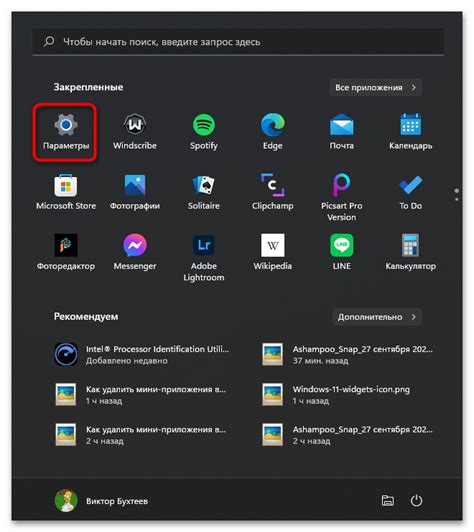Expand Дополнительно recommended items
474x532 pixels.
377,317
